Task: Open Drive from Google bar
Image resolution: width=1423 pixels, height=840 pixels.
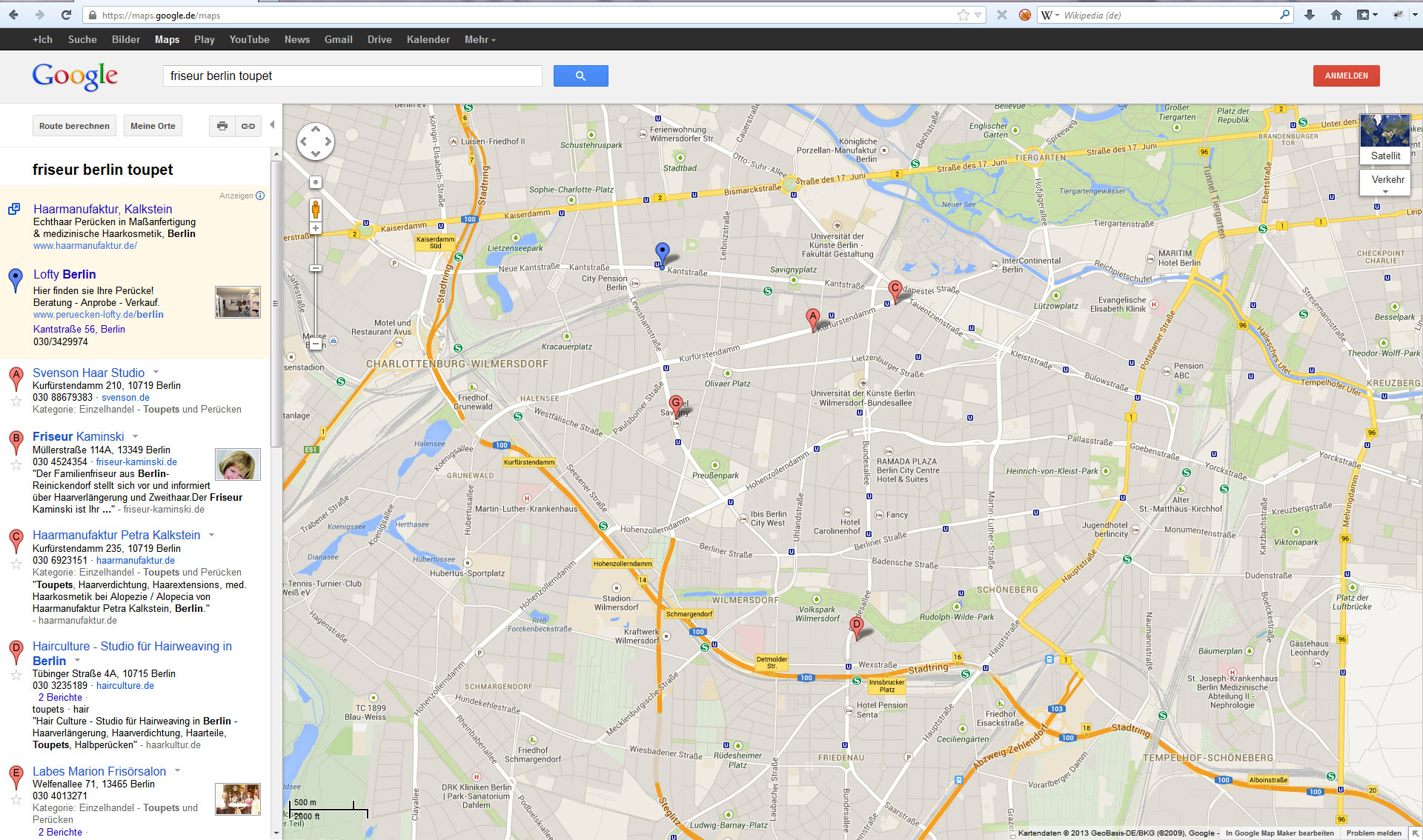Action: tap(379, 39)
